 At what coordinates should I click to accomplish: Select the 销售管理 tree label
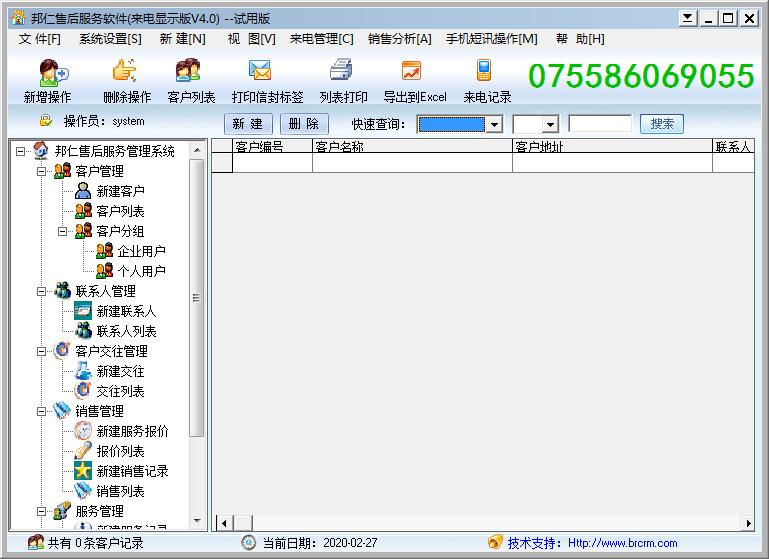[x=100, y=411]
